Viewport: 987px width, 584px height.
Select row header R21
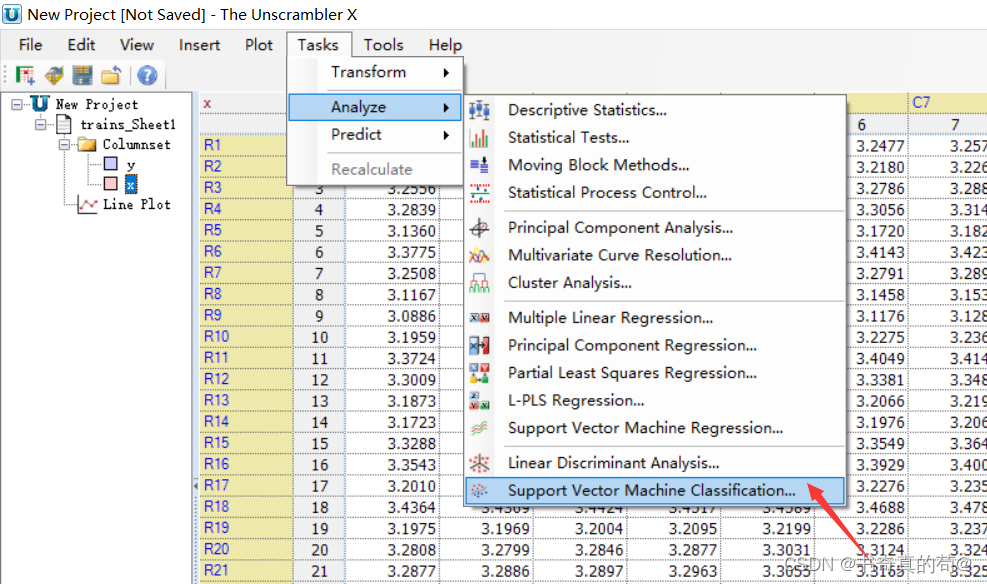coord(246,571)
